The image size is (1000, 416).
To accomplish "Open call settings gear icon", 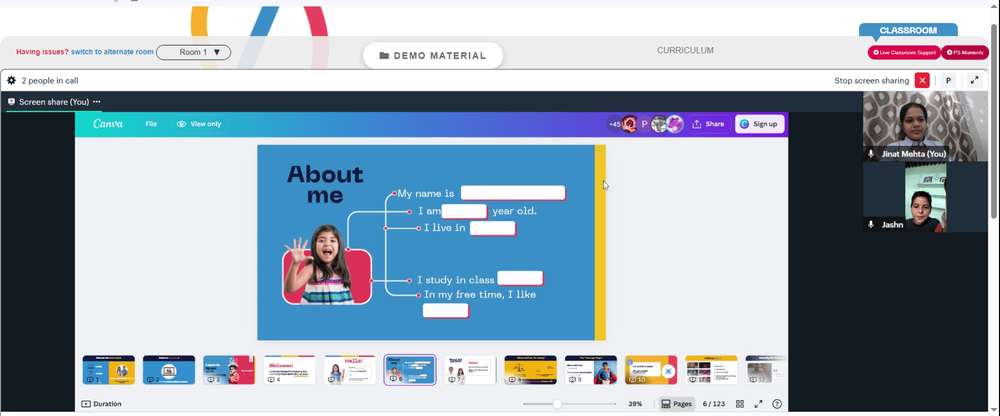I will [11, 80].
